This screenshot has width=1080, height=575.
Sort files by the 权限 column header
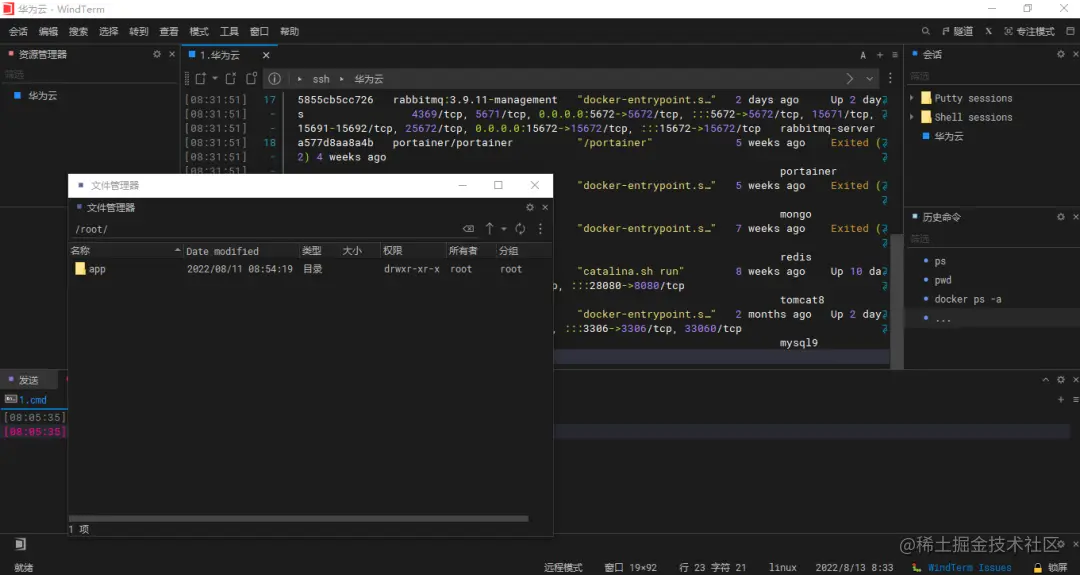[x=413, y=251]
